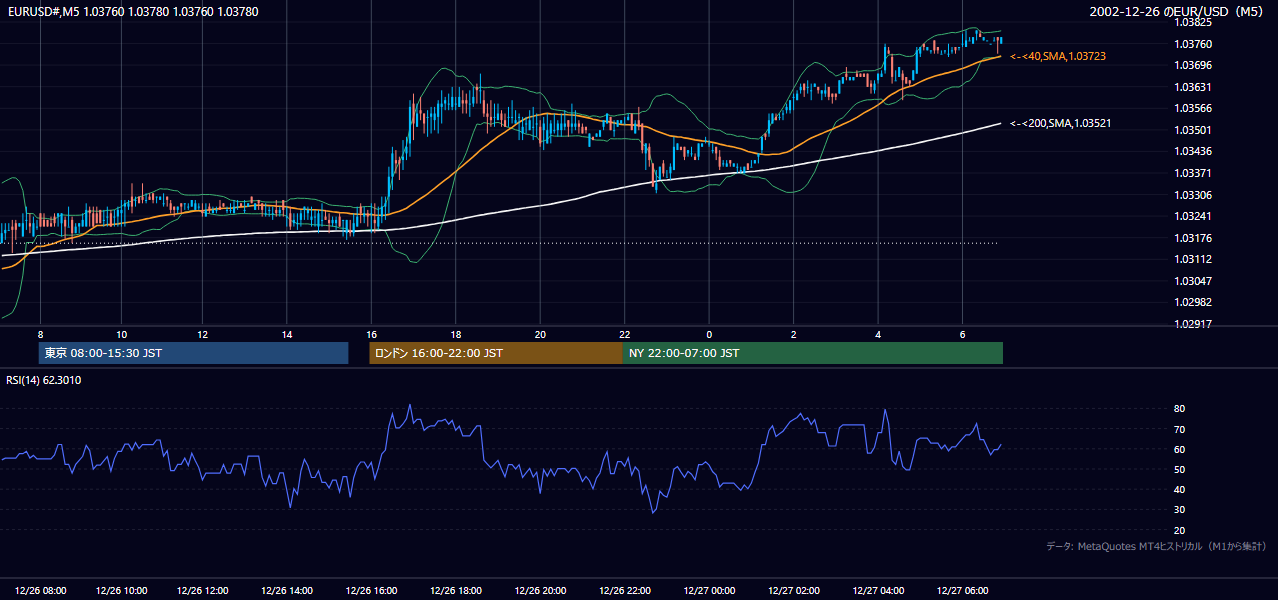The height and width of the screenshot is (600, 1278).
Task: Click RSI scale value 60
Action: [x=1180, y=450]
